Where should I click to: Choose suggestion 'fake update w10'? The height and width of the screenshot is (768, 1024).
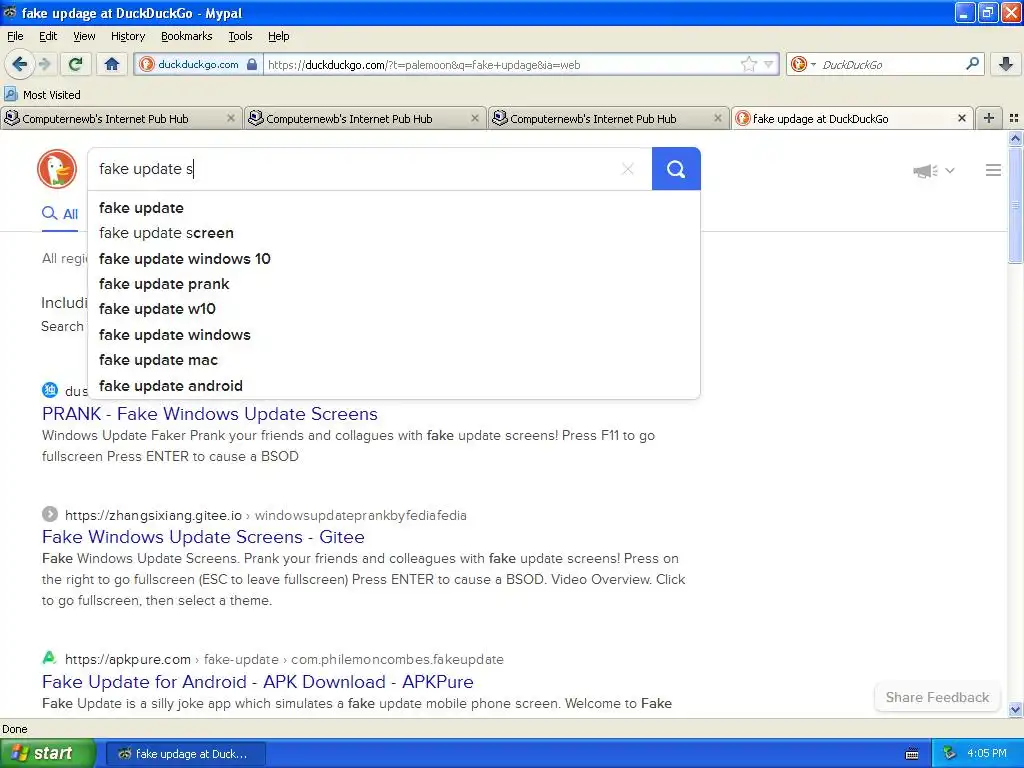(x=394, y=309)
